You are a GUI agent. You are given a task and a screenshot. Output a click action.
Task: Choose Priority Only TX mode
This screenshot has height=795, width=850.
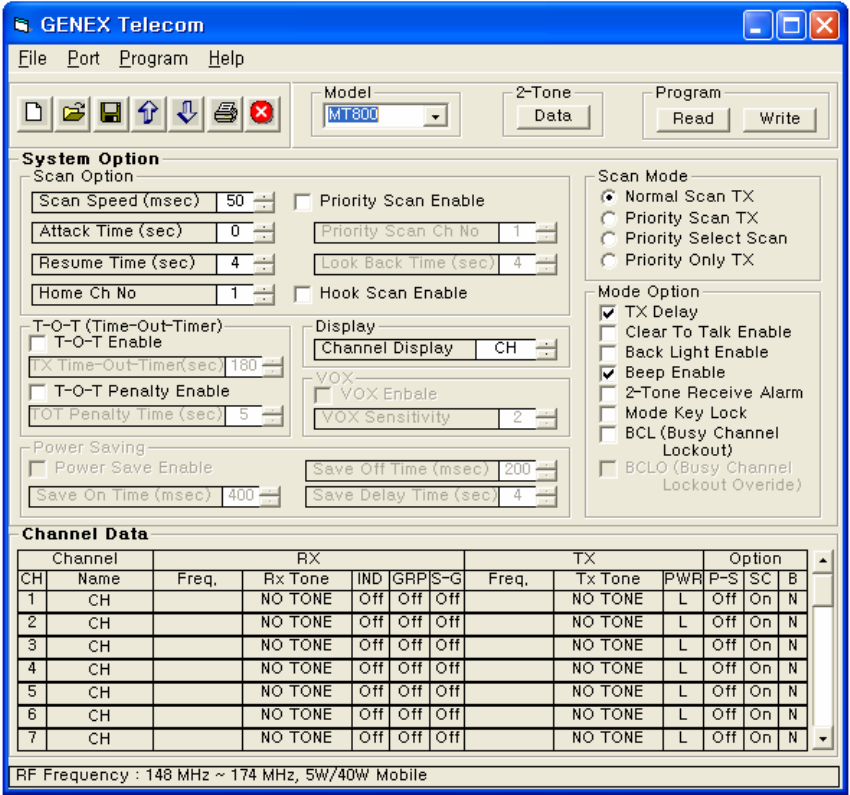[x=609, y=261]
